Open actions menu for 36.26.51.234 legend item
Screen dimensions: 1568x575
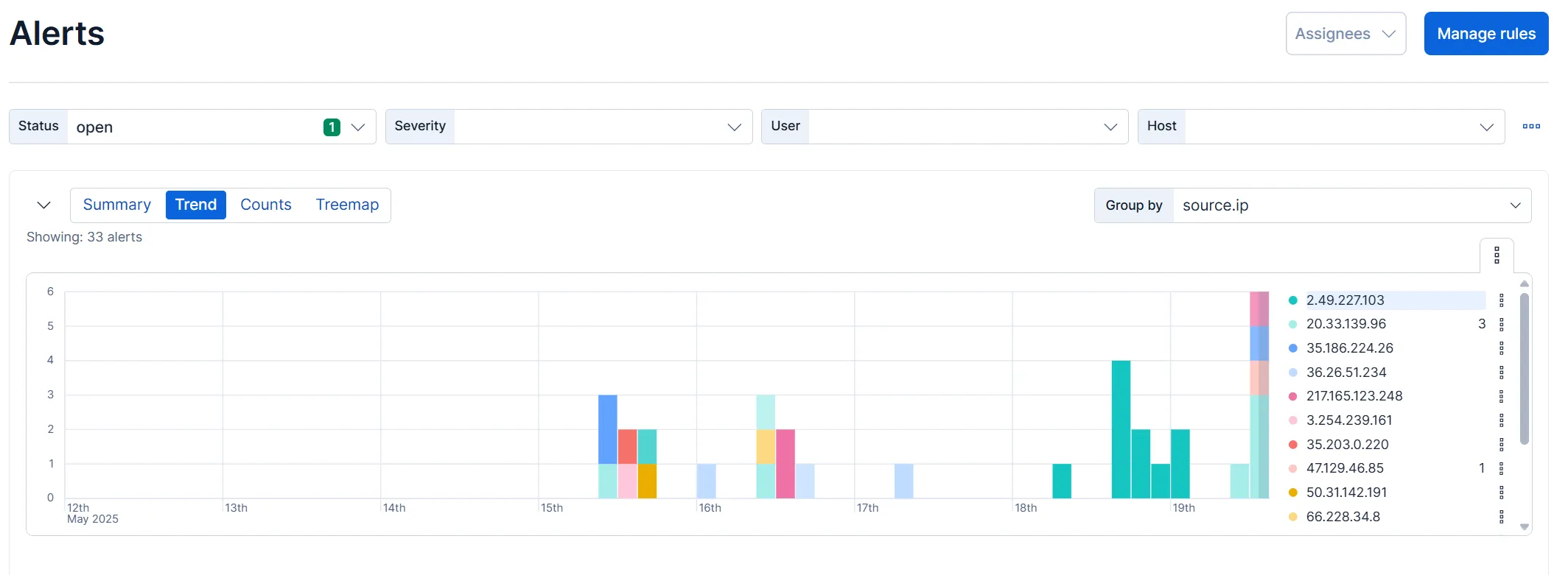[1501, 373]
